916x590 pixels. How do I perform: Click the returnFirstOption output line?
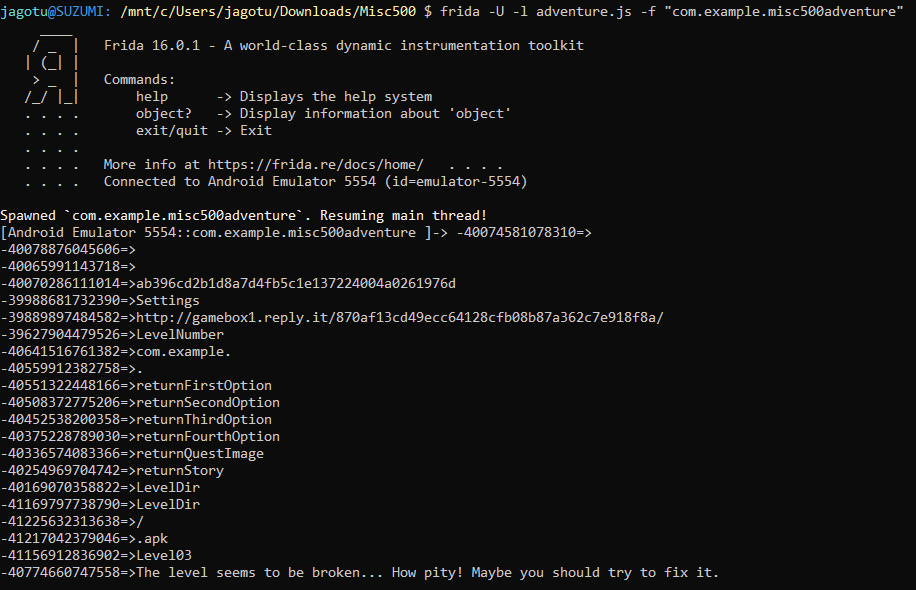(204, 385)
